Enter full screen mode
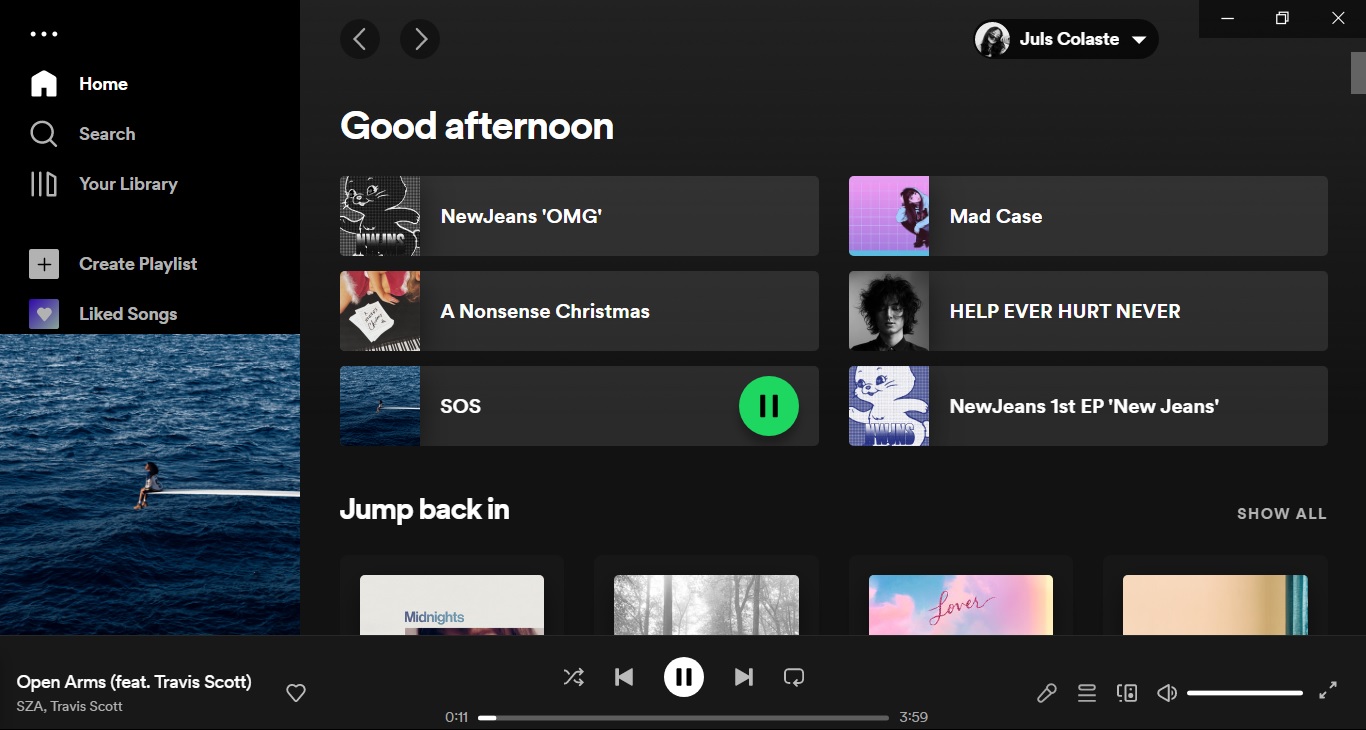The width and height of the screenshot is (1366, 730). (x=1328, y=690)
